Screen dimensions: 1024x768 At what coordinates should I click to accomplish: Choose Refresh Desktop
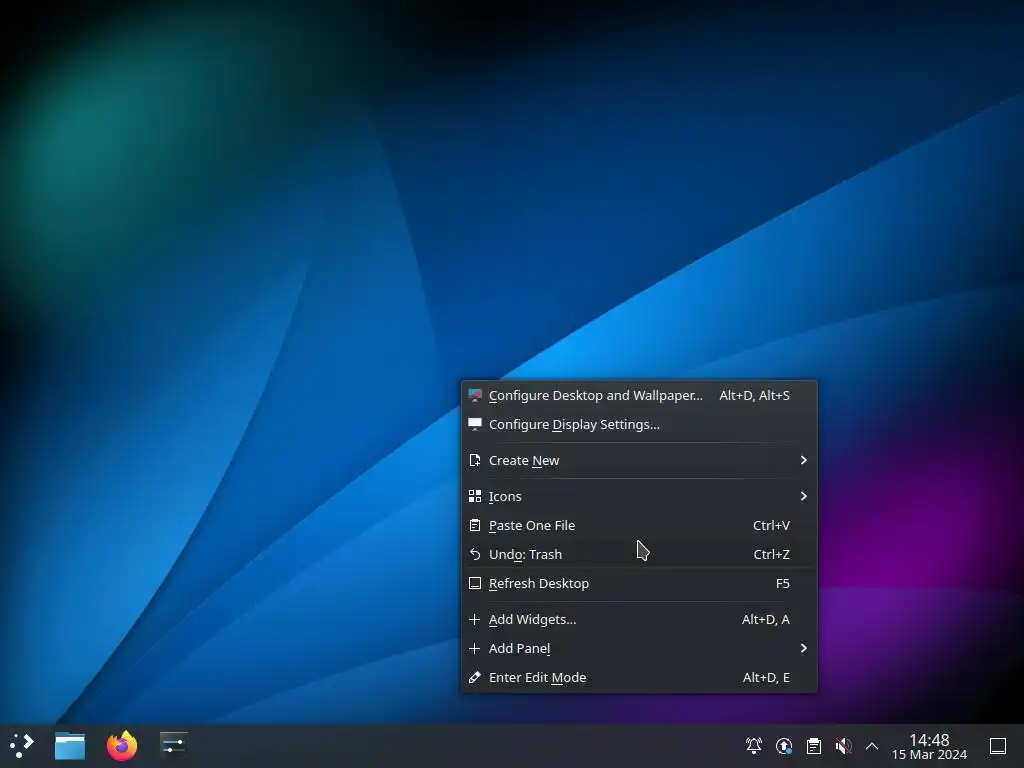(x=639, y=583)
